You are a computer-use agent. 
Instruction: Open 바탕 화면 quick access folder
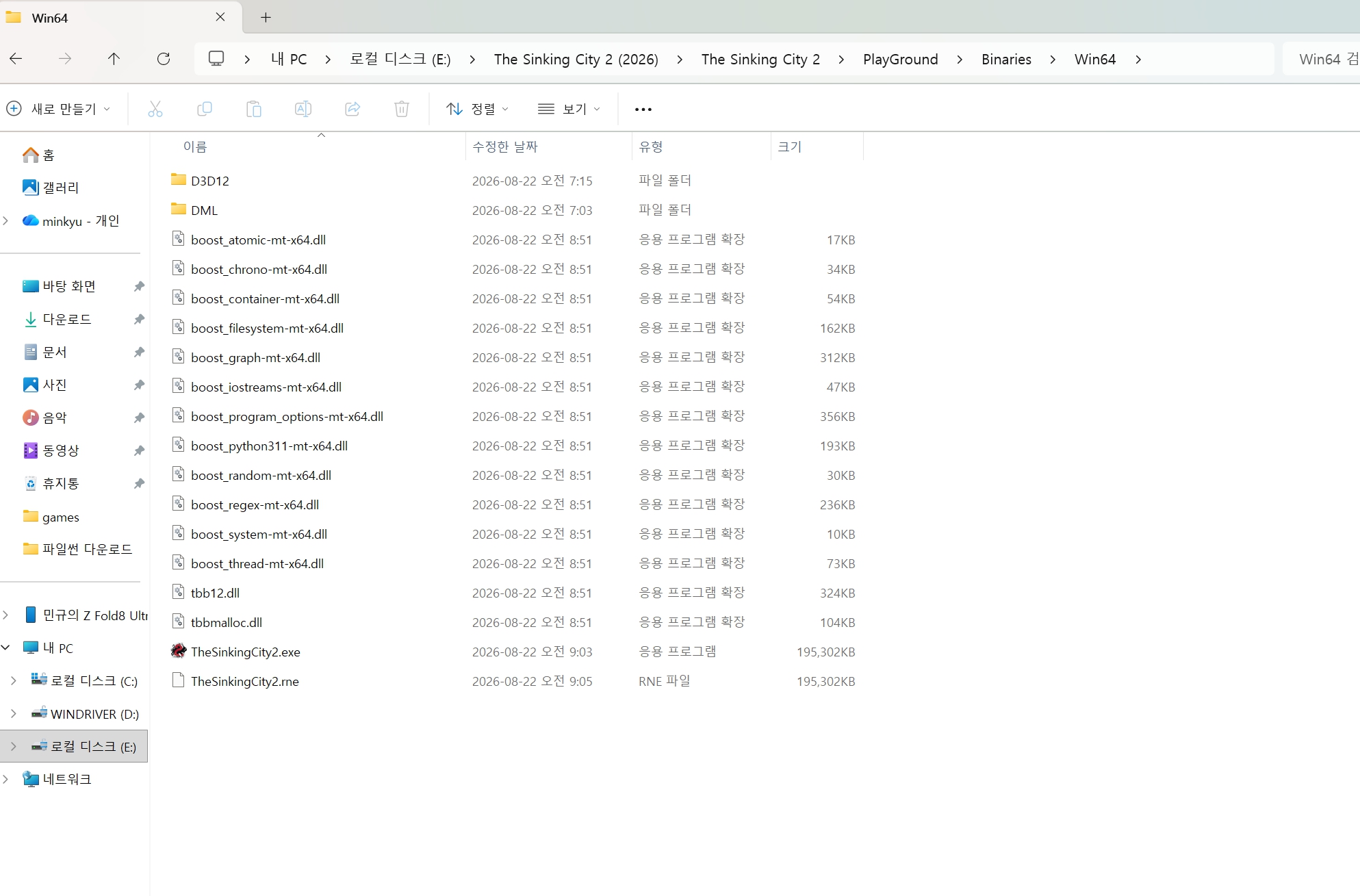[60, 286]
